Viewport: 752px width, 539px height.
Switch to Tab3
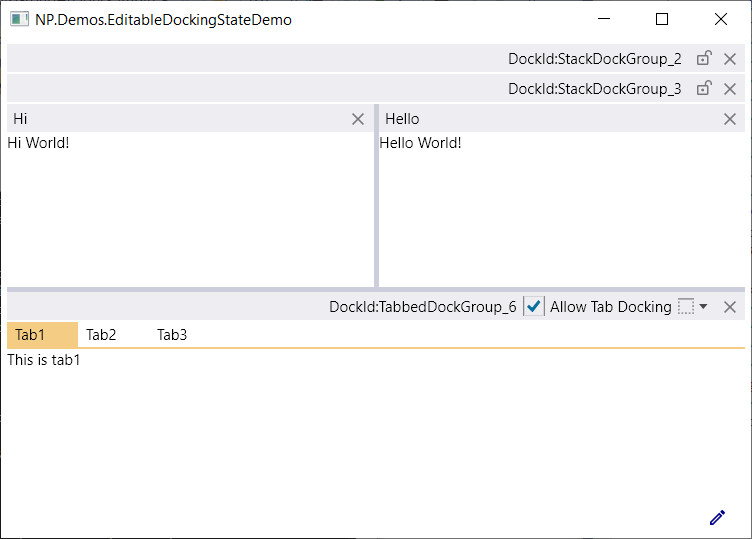point(172,335)
